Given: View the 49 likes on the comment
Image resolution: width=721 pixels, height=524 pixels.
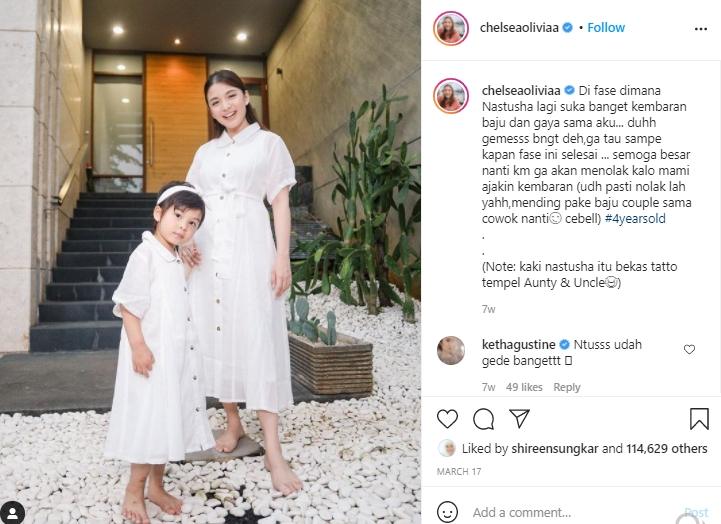Looking at the screenshot, I should [524, 387].
